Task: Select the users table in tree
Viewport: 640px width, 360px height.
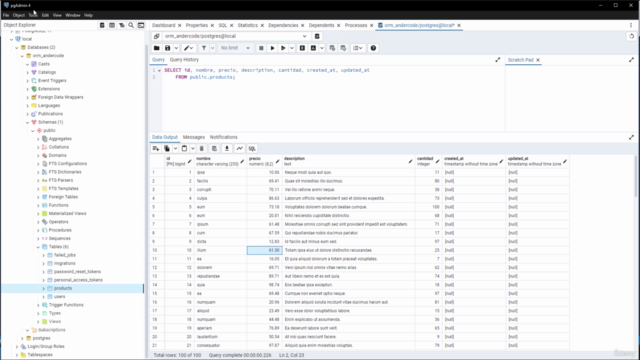Action: click(60, 297)
